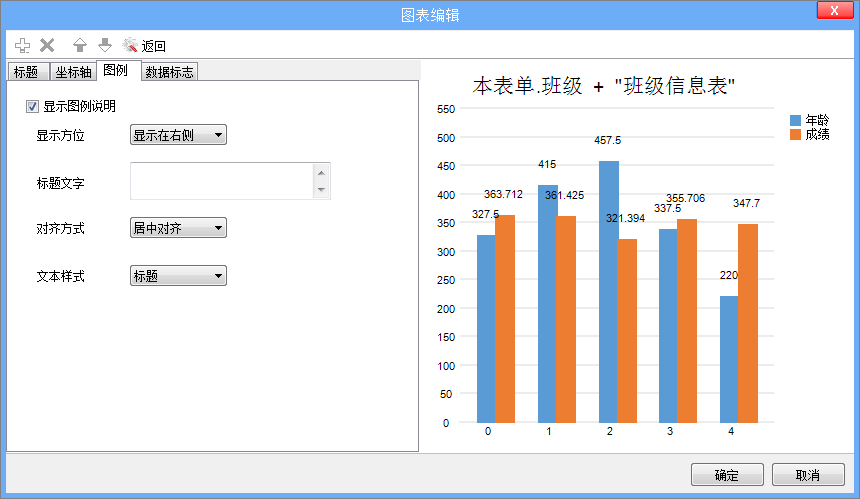Screen dimensions: 860x499
Task: Click the orange bar labeled 321.394
Action: pos(627,331)
